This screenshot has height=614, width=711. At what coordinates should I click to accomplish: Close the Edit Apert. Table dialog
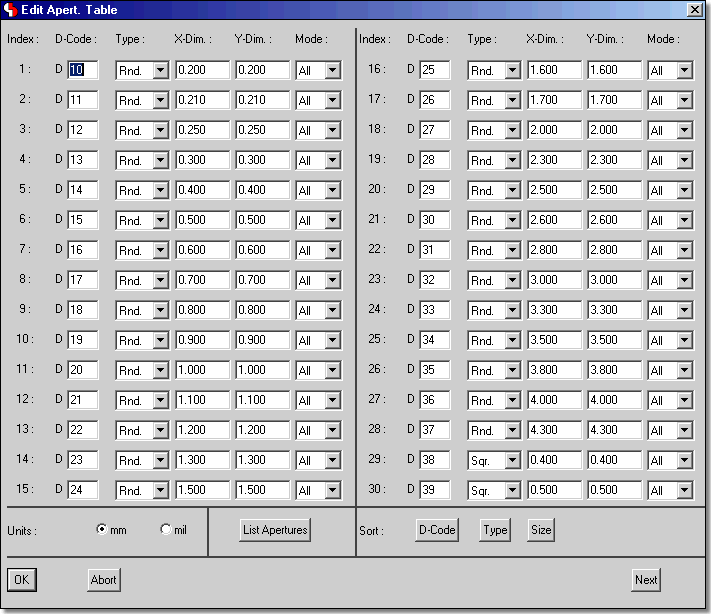[x=695, y=10]
